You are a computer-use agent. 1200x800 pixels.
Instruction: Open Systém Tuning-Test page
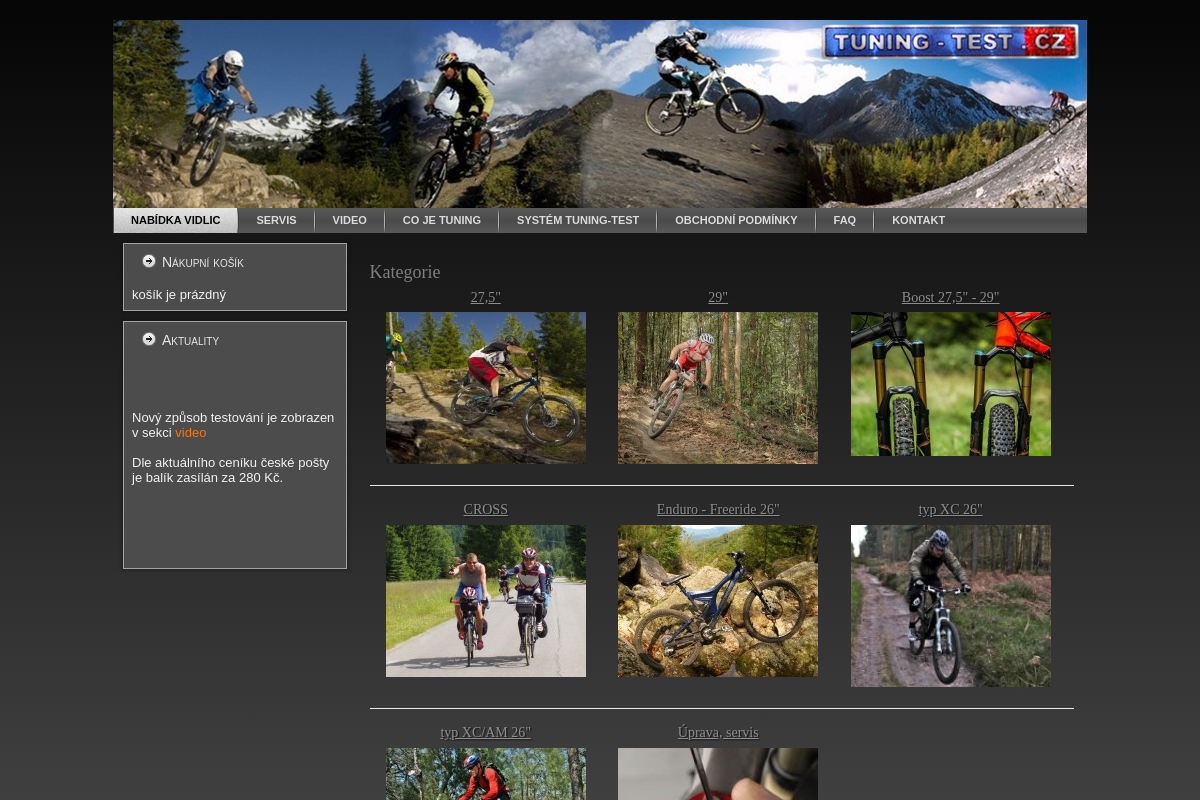tap(577, 220)
